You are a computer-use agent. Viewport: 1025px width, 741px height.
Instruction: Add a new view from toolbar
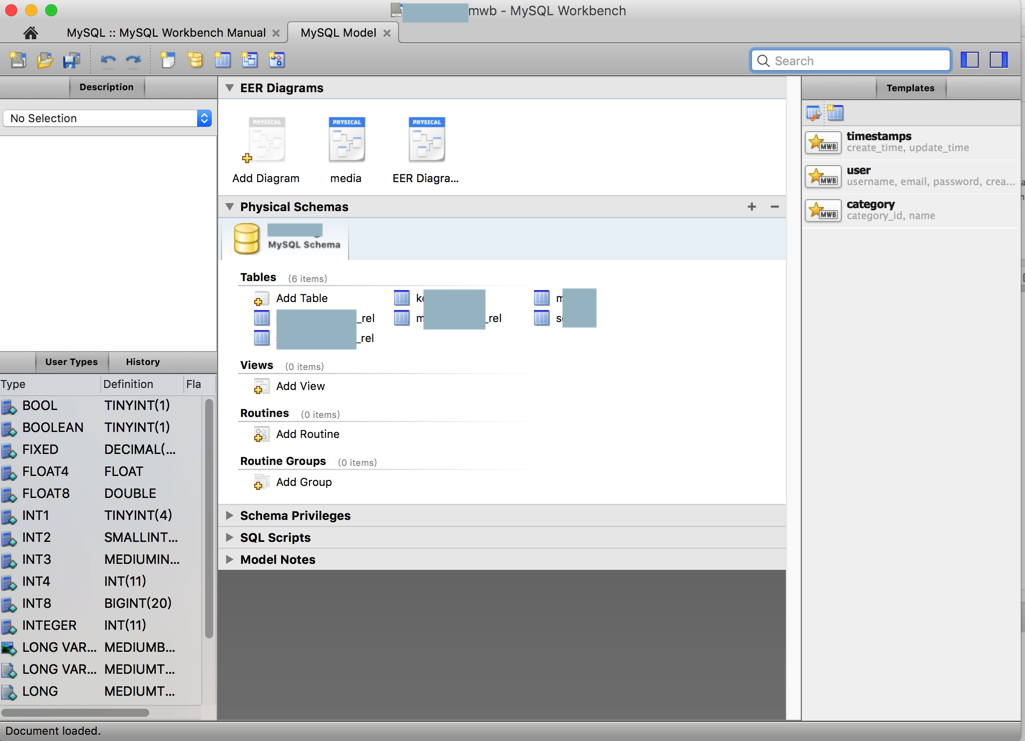click(x=249, y=60)
